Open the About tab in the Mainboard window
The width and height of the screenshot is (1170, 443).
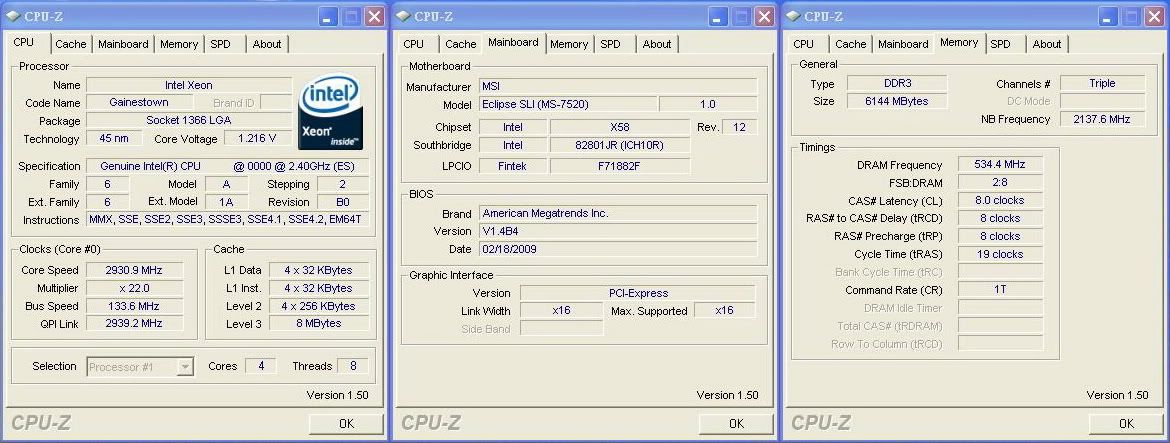pos(657,44)
